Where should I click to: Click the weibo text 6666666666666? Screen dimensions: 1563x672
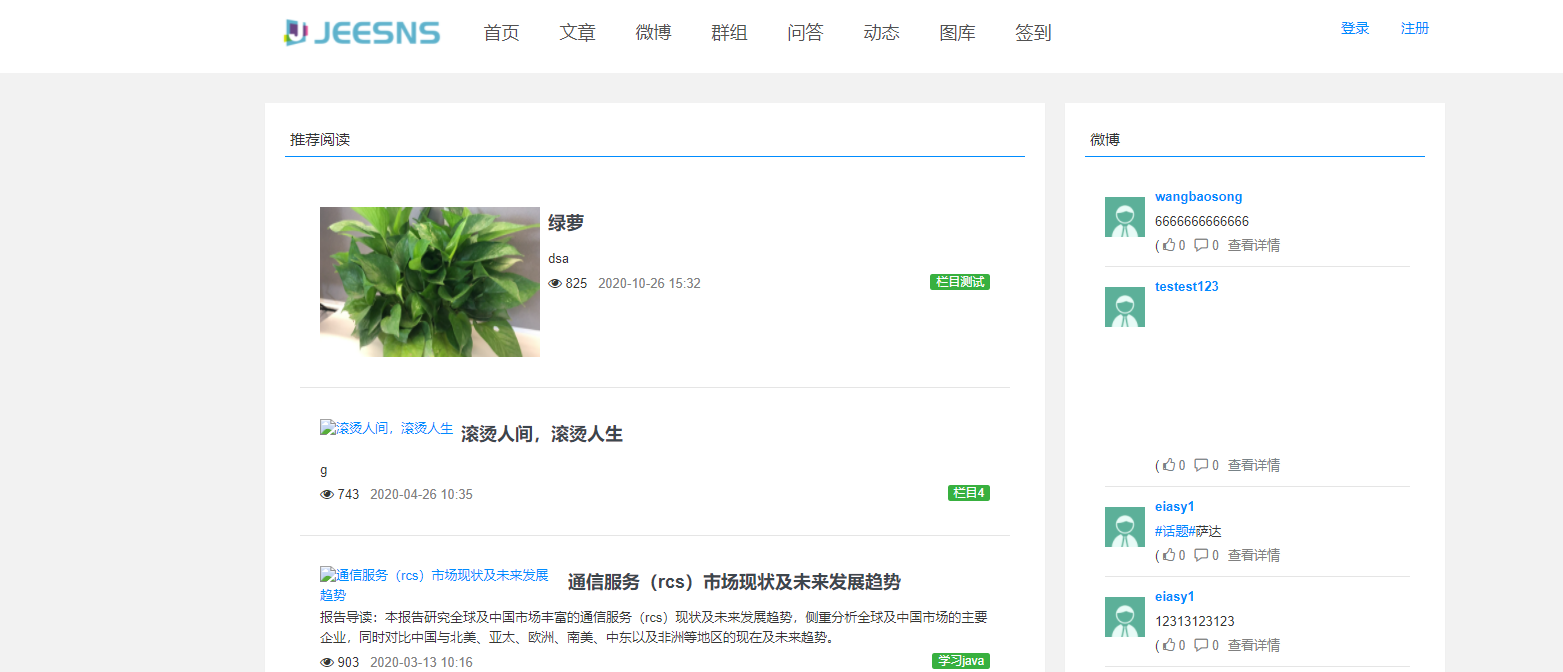[1202, 221]
